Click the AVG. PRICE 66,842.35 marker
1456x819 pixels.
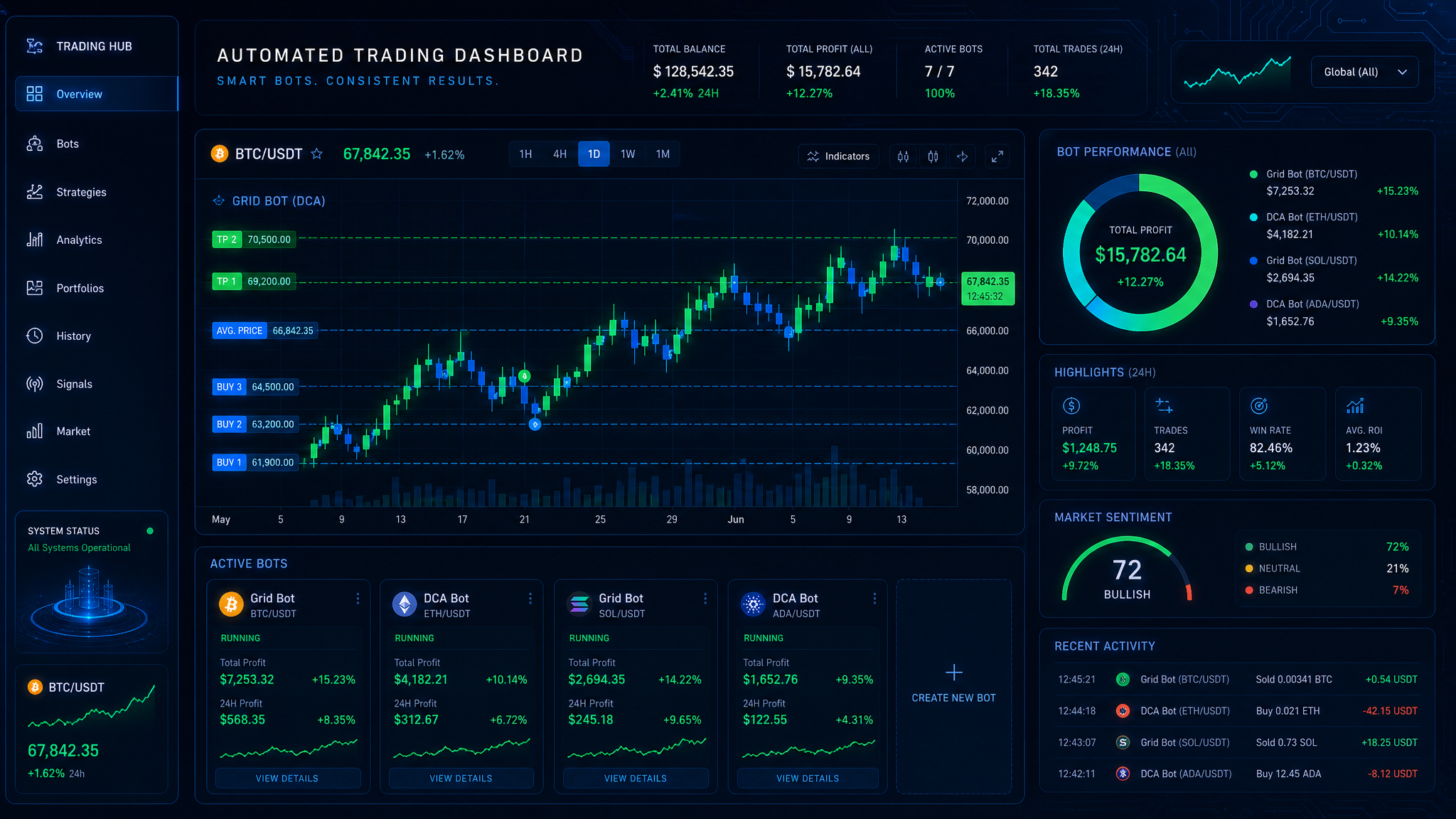coord(264,331)
